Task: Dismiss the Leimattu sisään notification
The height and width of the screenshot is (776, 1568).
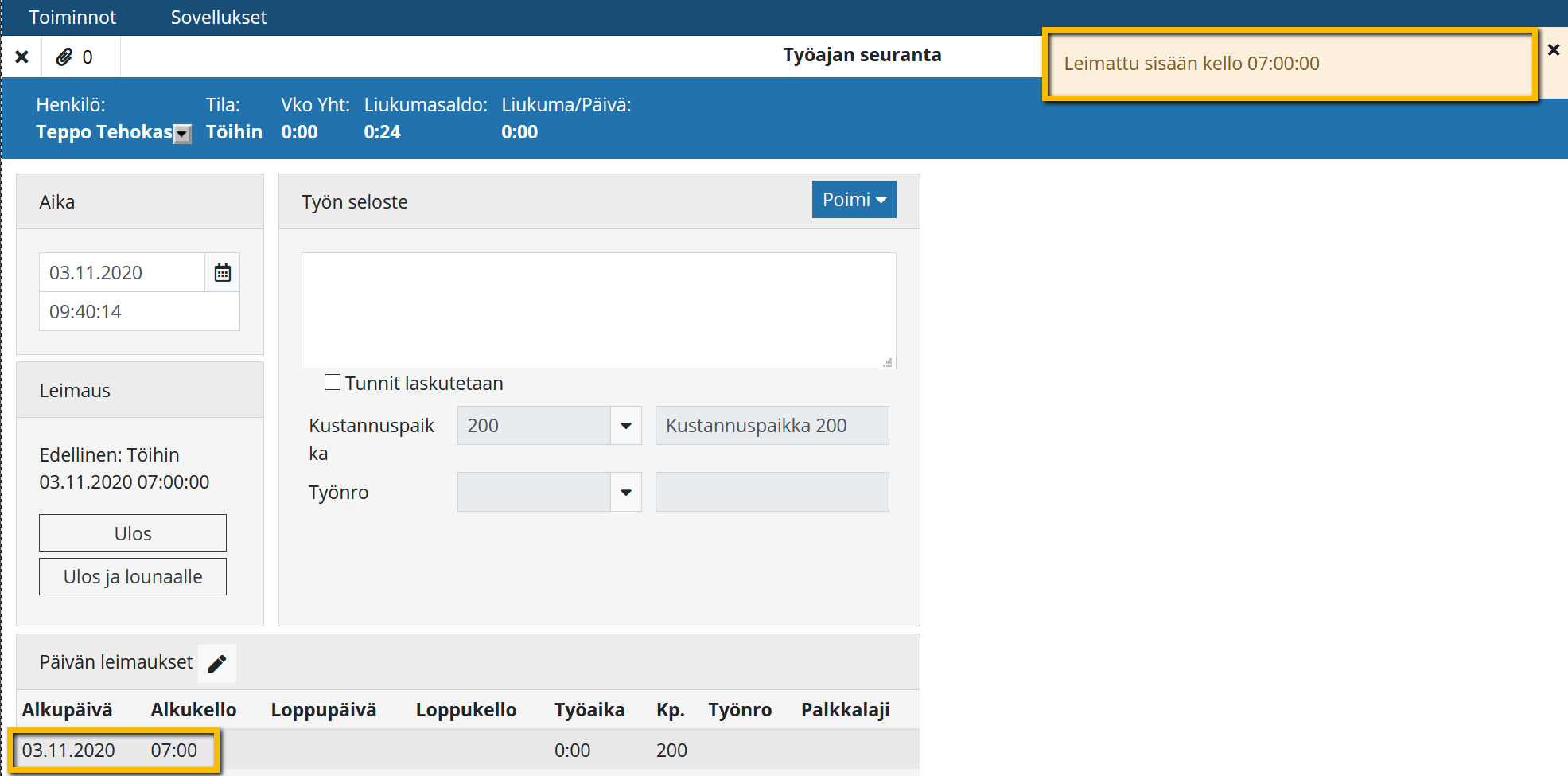Action: pyautogui.click(x=1553, y=50)
